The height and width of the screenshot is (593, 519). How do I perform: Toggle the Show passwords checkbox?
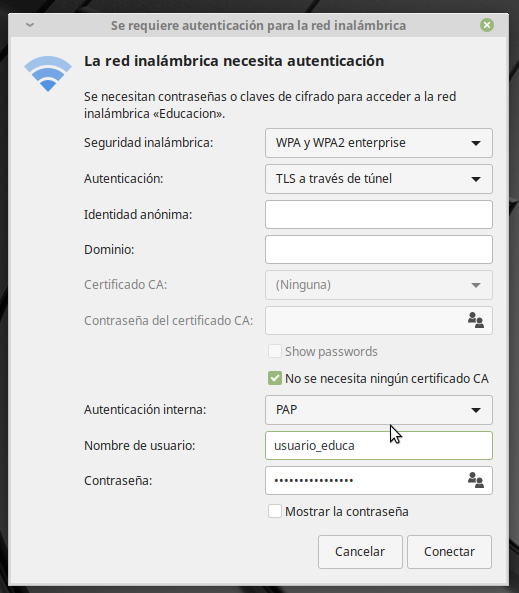275,351
